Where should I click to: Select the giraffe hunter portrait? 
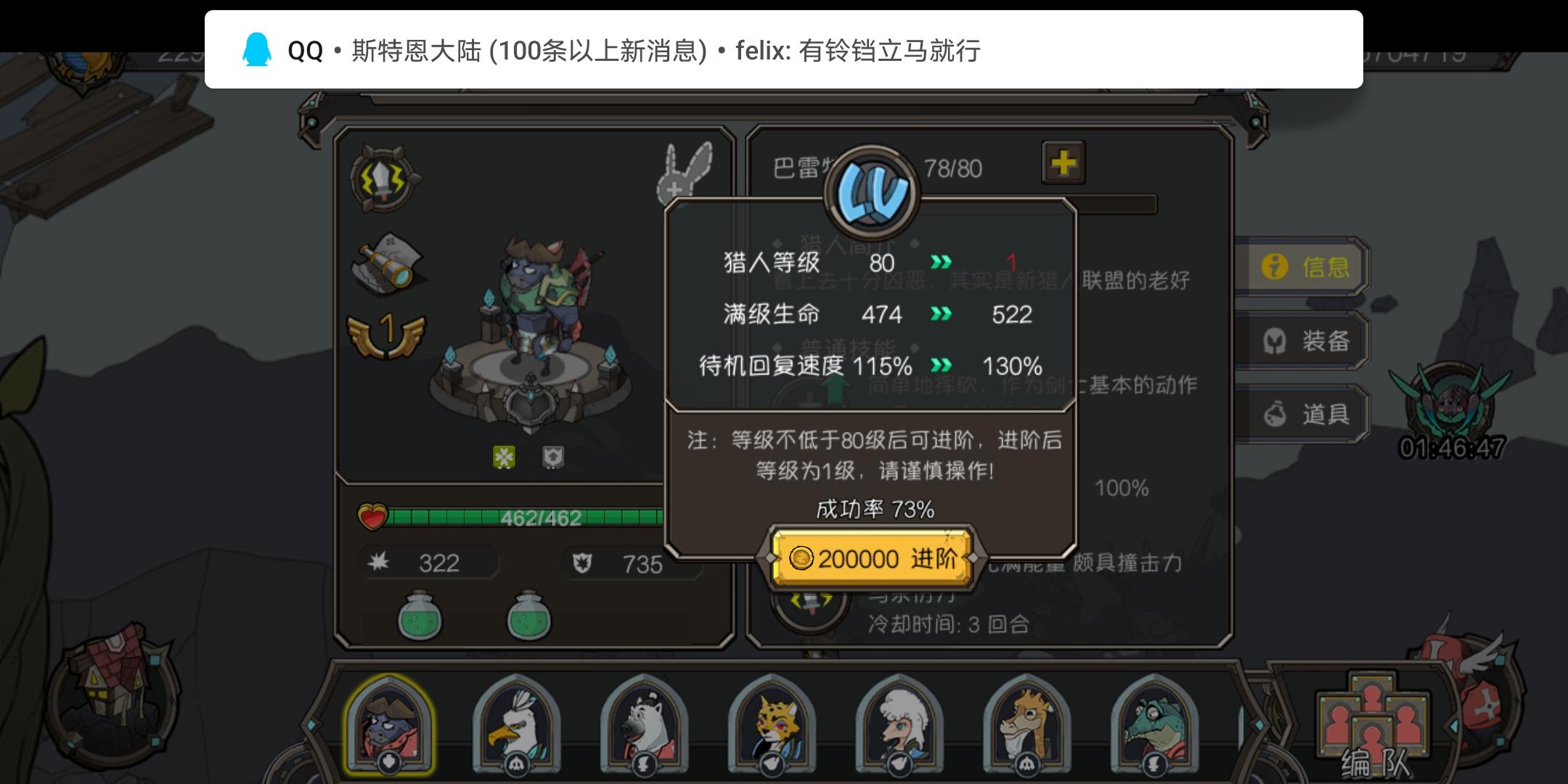(1026, 724)
